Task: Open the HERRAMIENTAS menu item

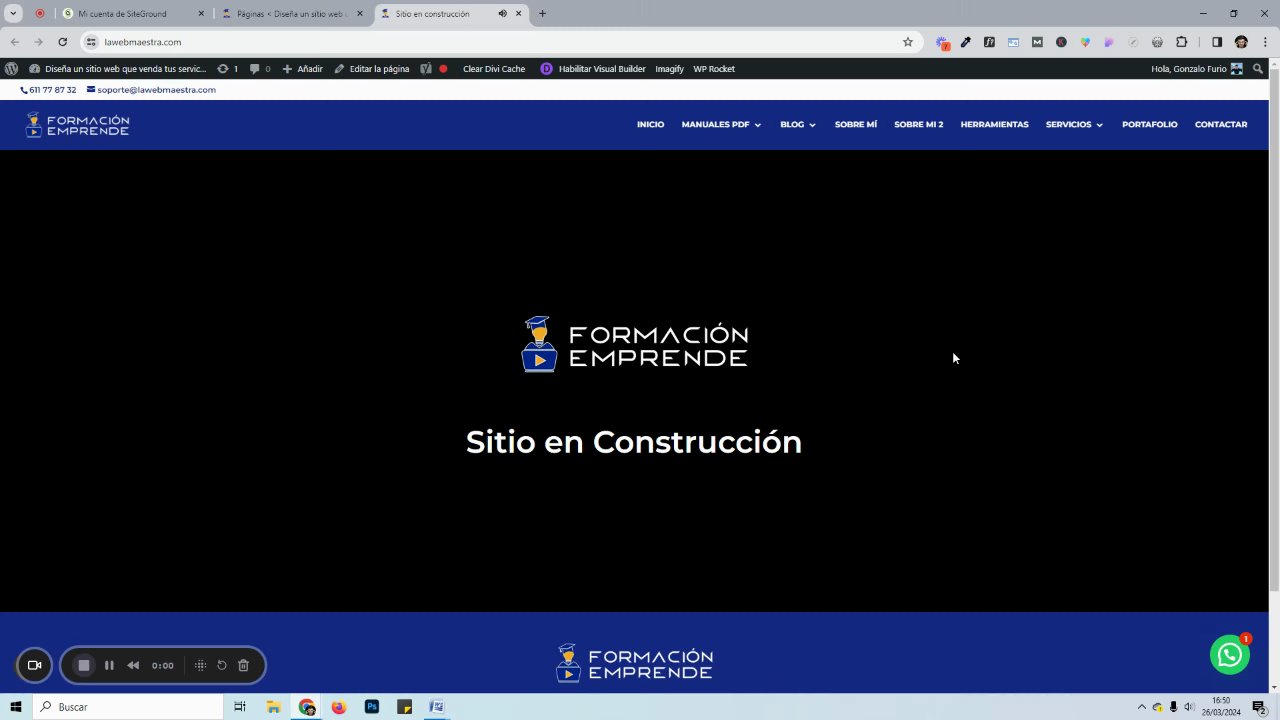Action: click(x=994, y=125)
